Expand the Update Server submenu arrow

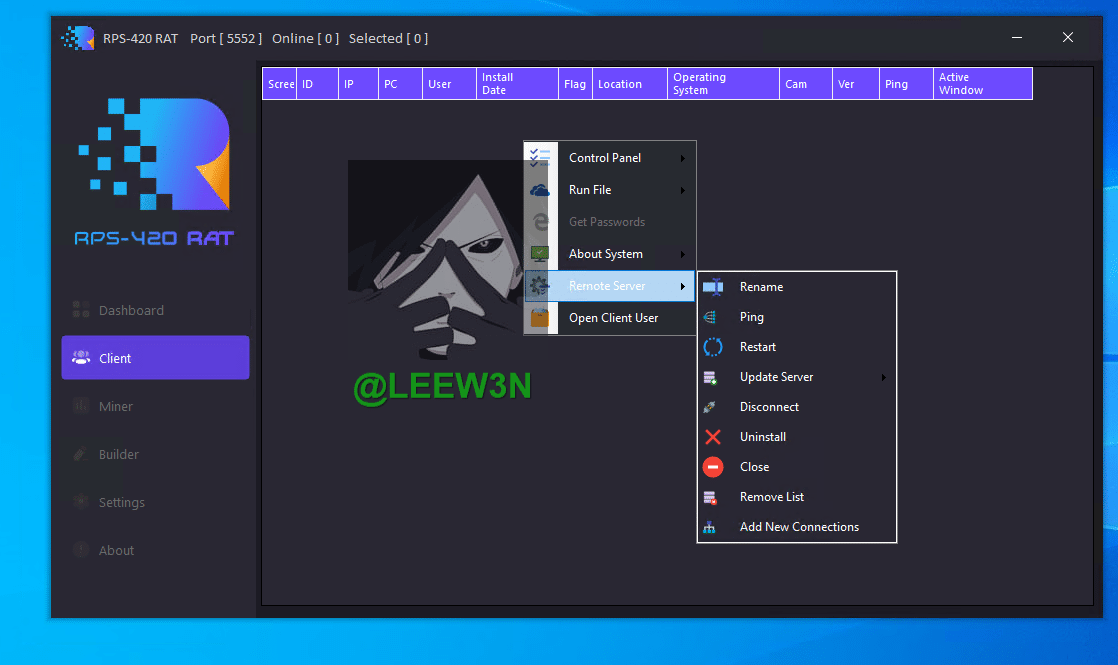[x=883, y=377]
